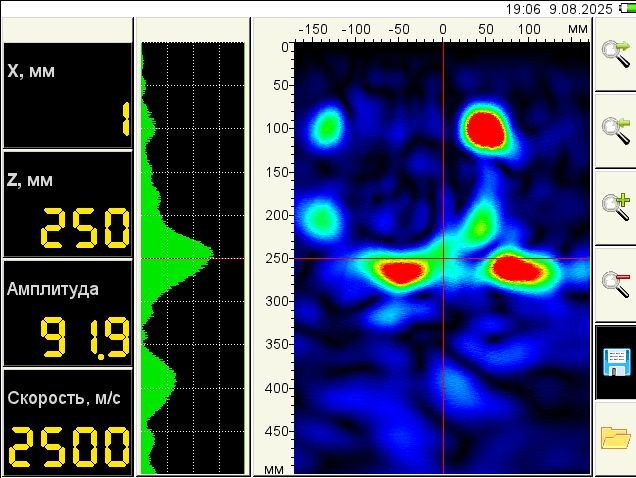
Task: Zoom out using the red minus magnifier
Action: click(x=615, y=282)
